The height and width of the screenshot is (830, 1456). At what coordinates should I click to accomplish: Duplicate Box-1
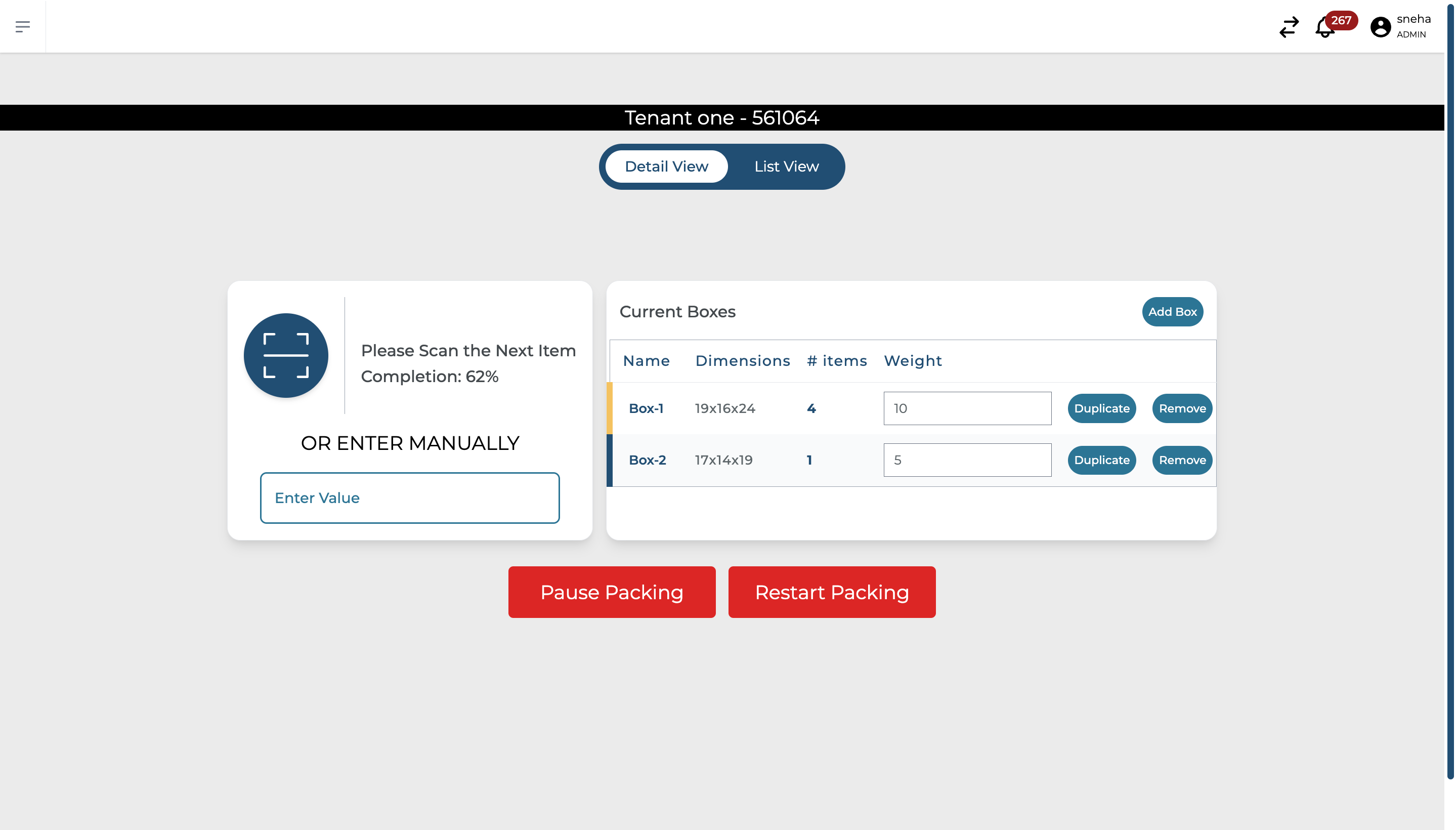click(x=1101, y=408)
